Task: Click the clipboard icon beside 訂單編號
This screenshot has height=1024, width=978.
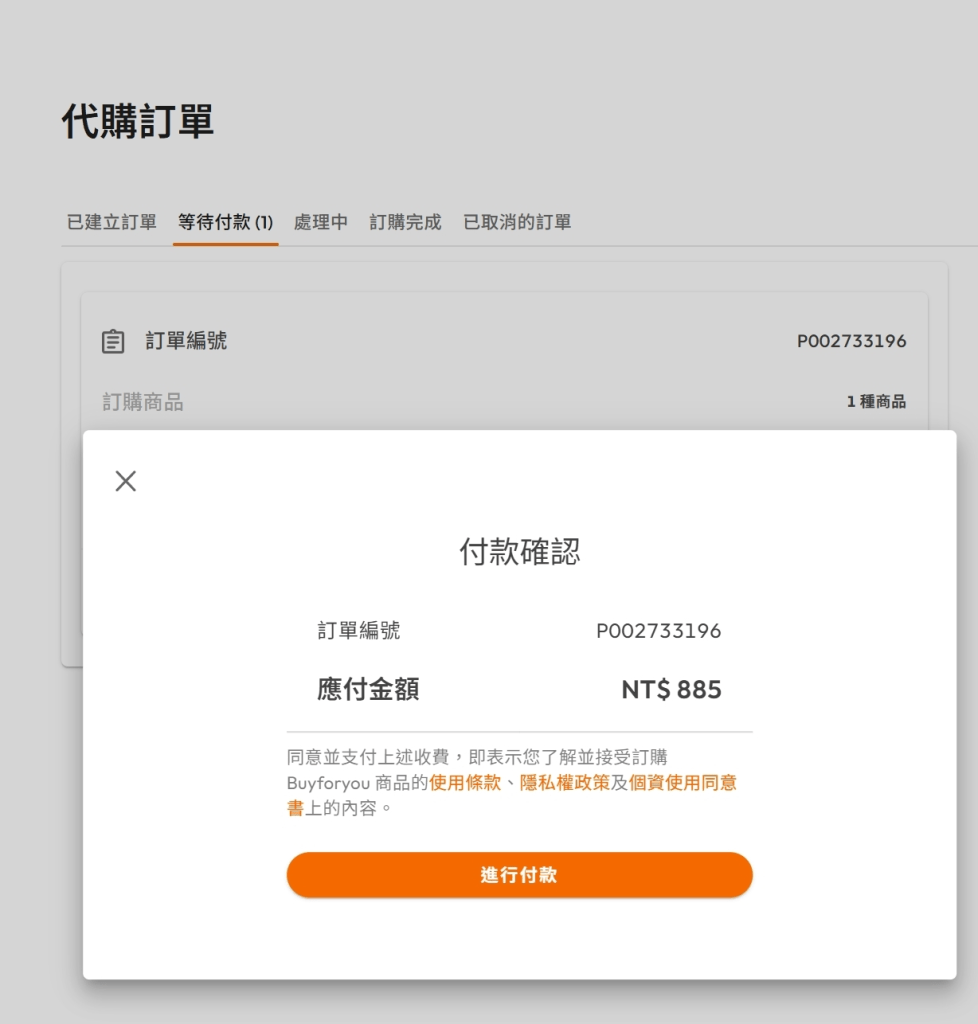Action: (113, 341)
